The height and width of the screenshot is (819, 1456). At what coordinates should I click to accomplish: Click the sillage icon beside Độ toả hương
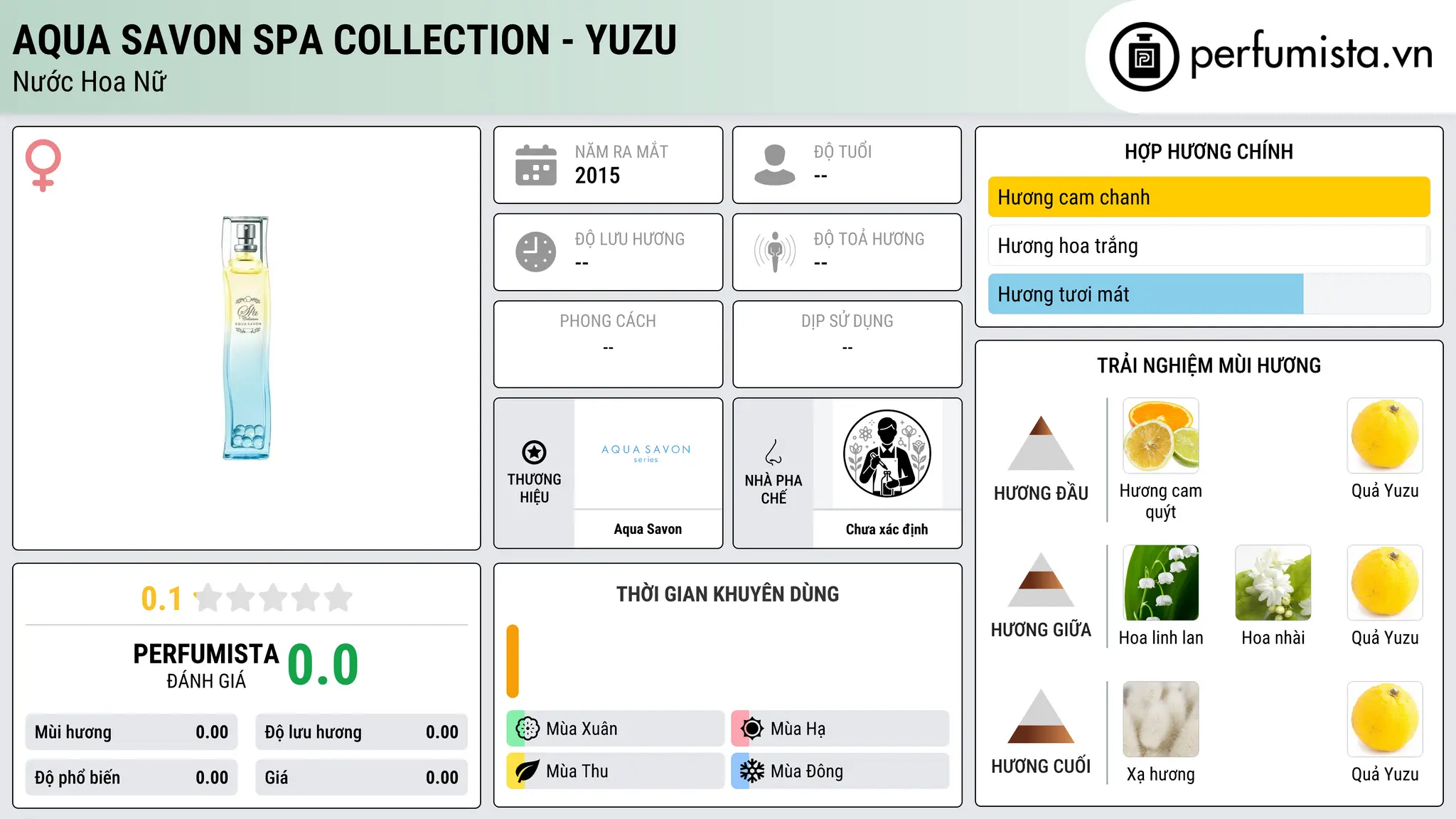775,252
